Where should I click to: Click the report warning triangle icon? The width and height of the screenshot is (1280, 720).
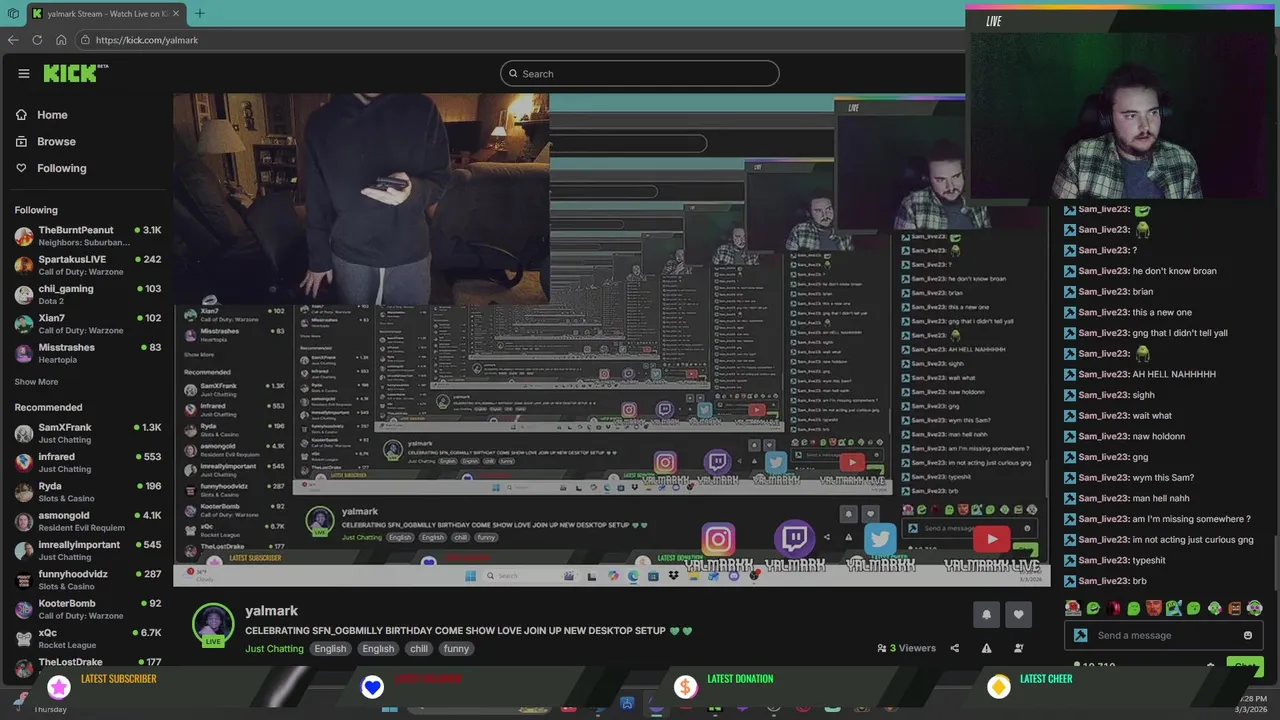click(x=986, y=648)
